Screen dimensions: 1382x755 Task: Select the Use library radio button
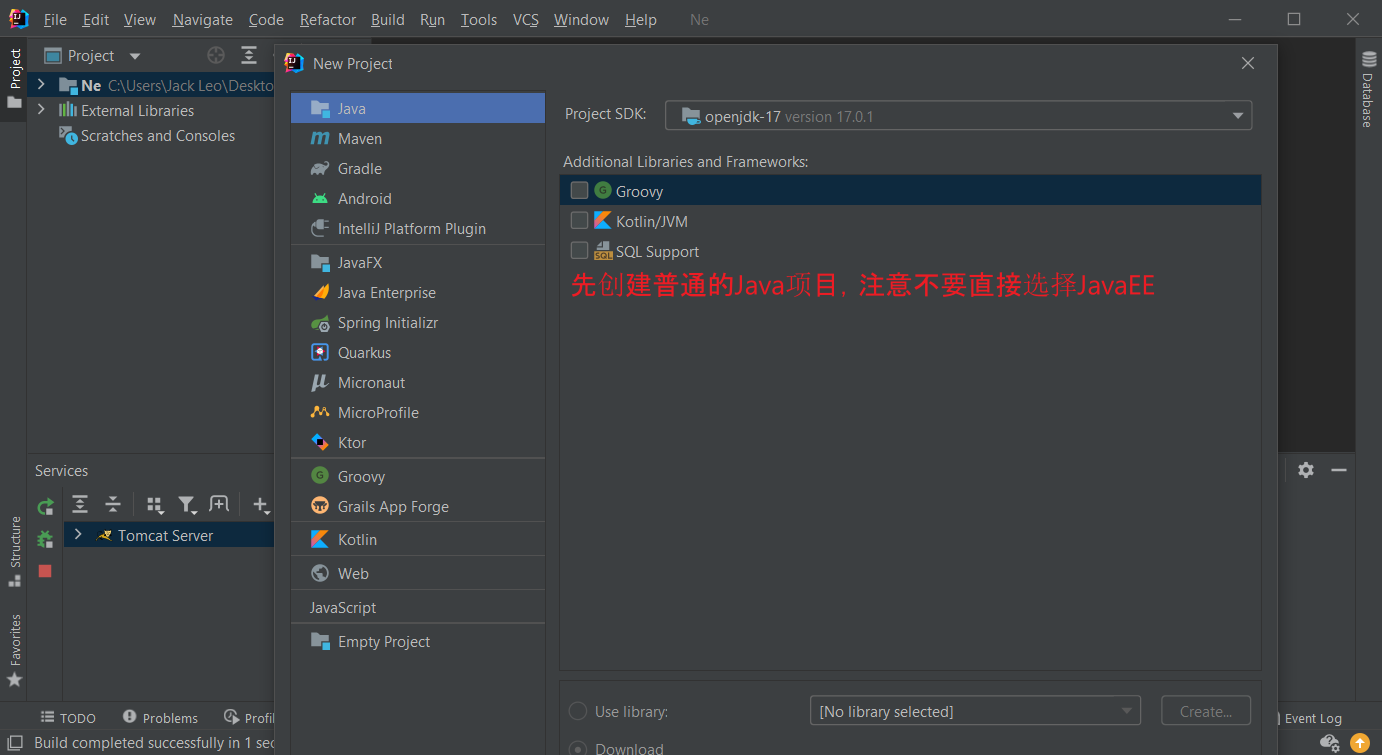click(x=578, y=711)
